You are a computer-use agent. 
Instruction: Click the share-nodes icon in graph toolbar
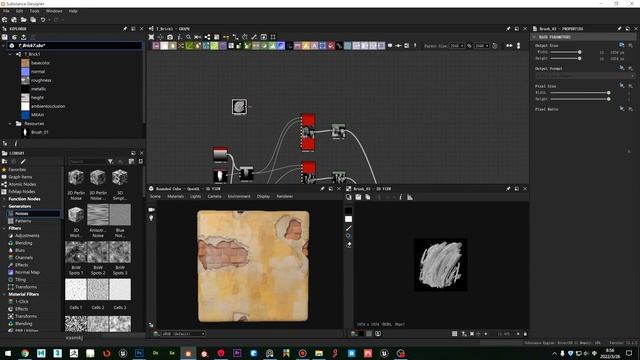[207, 37]
